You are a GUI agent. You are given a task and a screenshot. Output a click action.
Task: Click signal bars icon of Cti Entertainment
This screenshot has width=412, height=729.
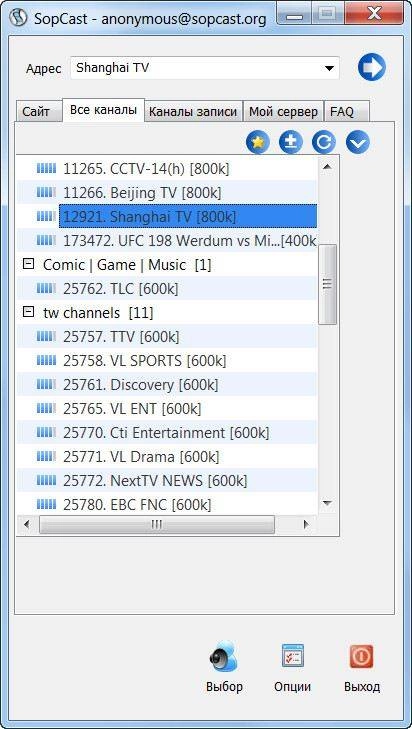46,433
